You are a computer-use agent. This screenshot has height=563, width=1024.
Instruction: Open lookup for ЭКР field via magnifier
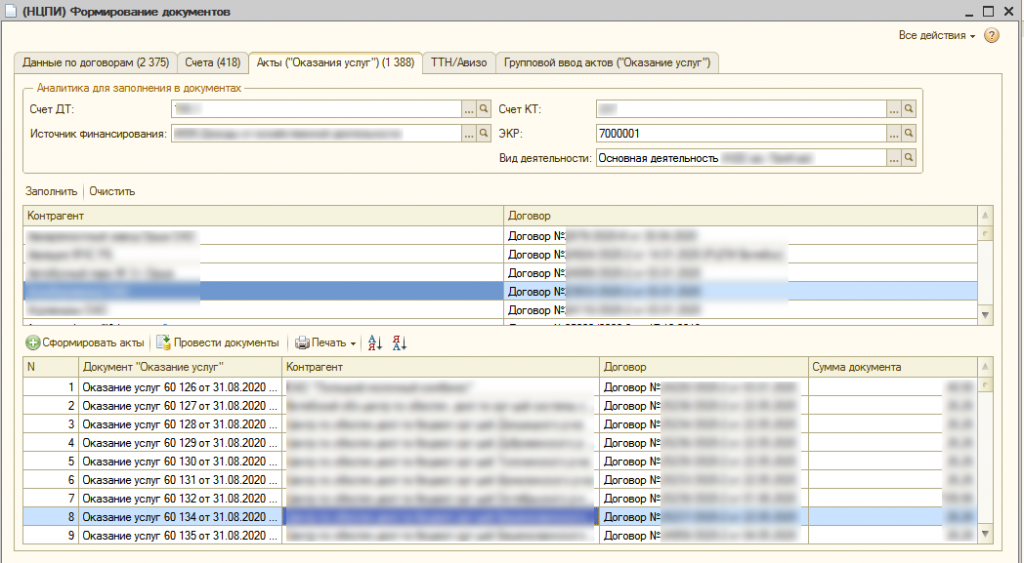click(909, 133)
